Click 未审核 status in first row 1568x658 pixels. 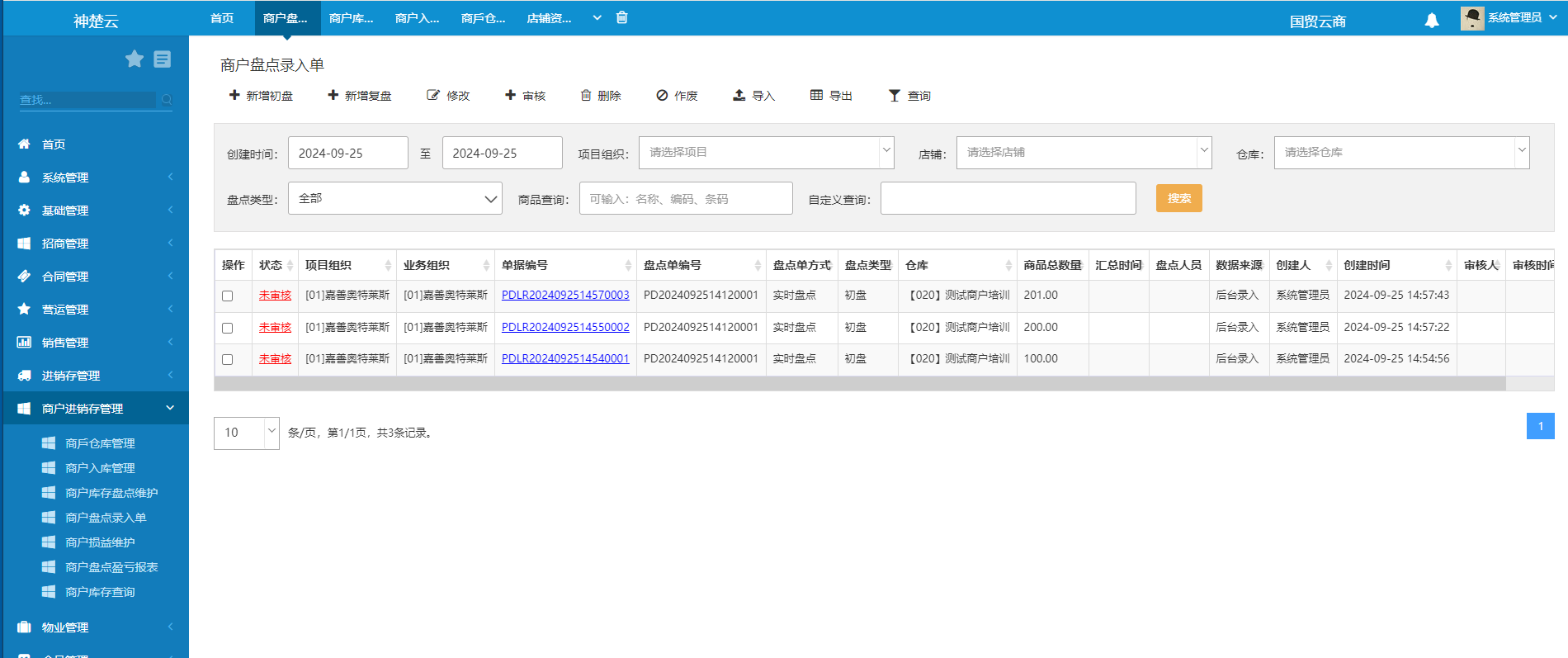pos(275,295)
